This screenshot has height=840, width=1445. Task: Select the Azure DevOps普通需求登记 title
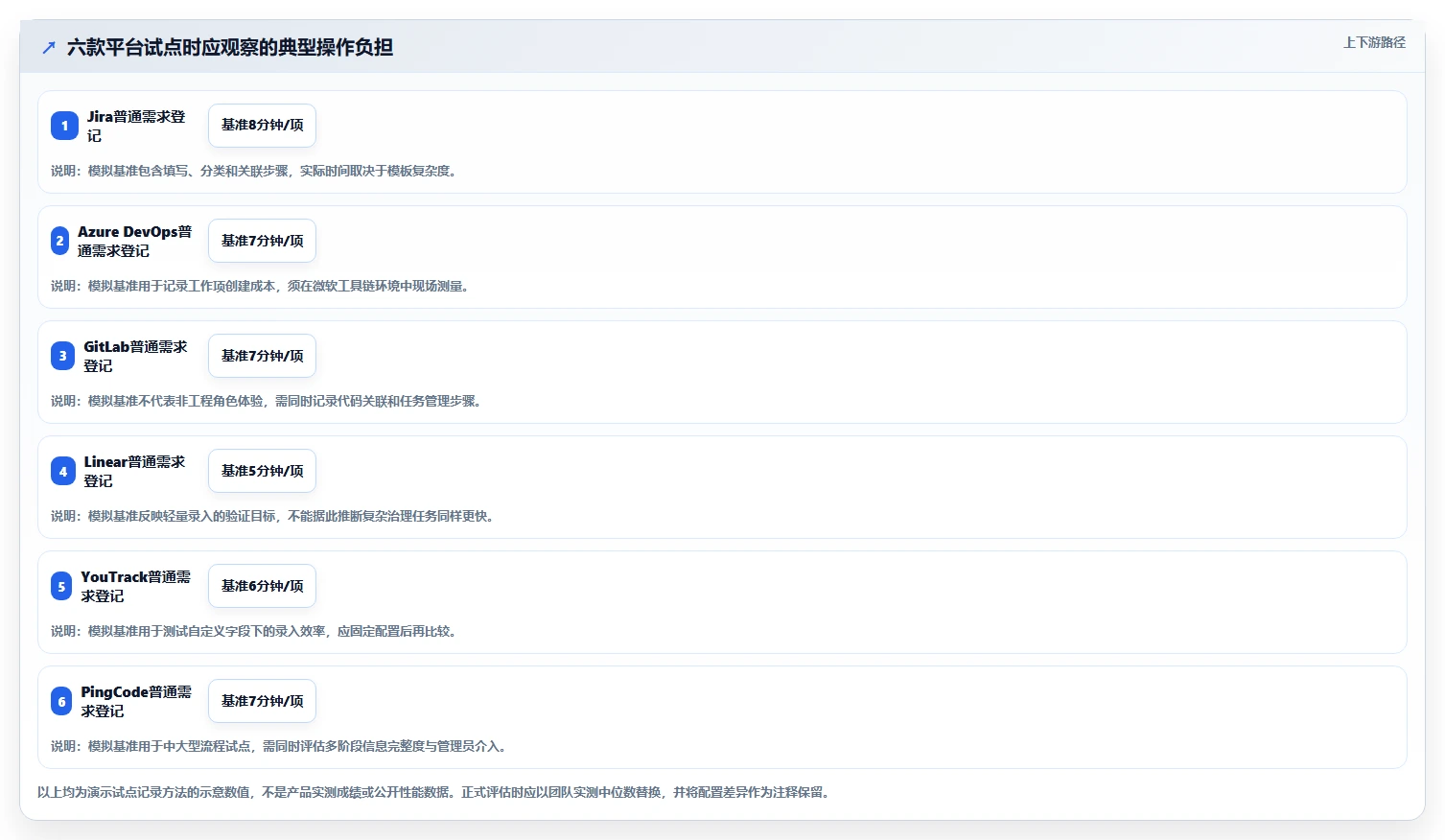click(x=135, y=241)
